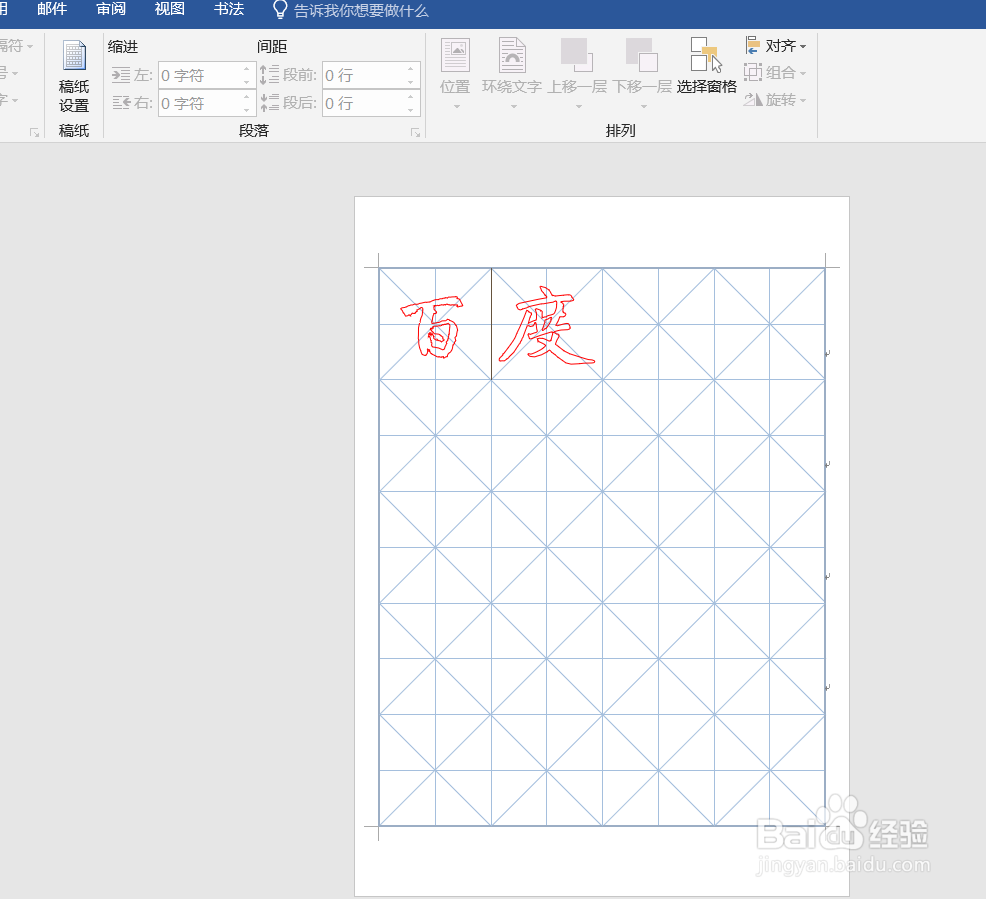
Task: Open the page setup dialog launcher
Action: pos(34,132)
